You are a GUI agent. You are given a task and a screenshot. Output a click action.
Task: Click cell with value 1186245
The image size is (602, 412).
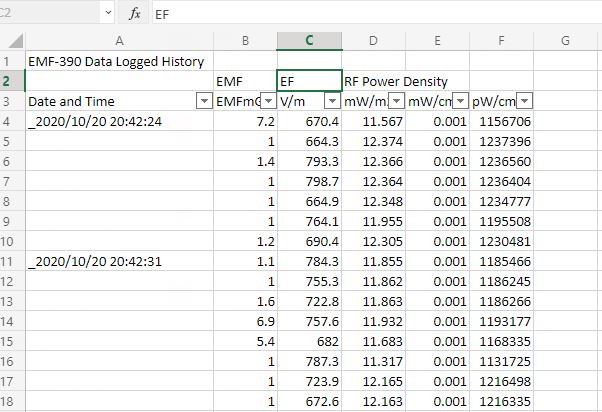(x=501, y=281)
